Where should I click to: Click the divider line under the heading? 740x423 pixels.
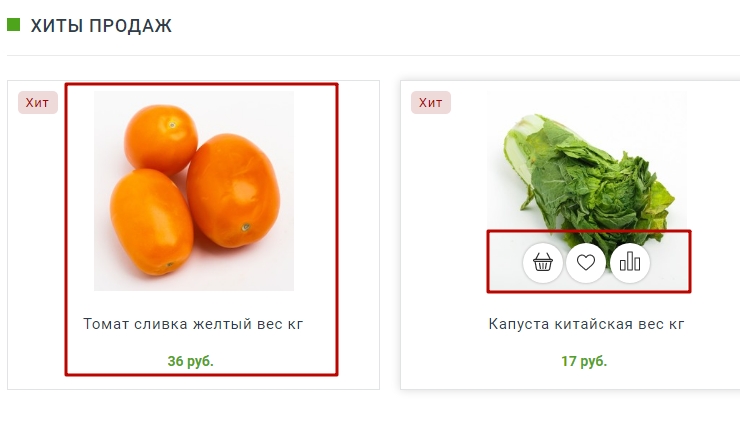click(x=370, y=55)
